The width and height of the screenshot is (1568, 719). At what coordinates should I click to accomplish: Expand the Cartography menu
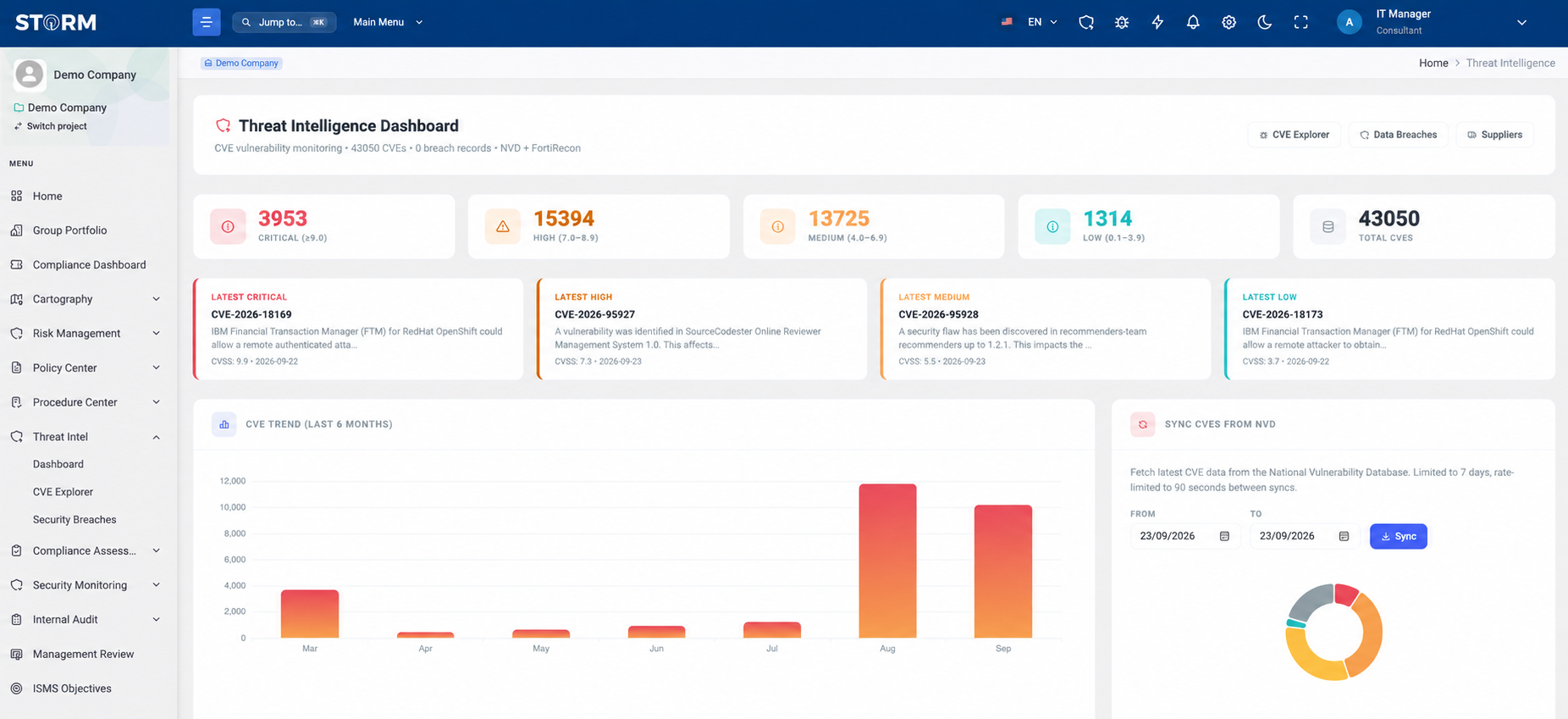(85, 299)
